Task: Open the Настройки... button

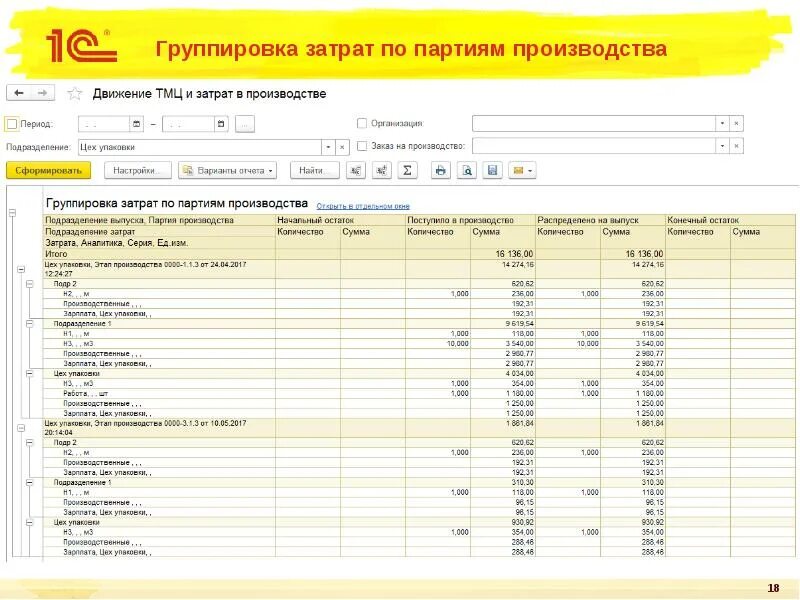Action: point(138,170)
